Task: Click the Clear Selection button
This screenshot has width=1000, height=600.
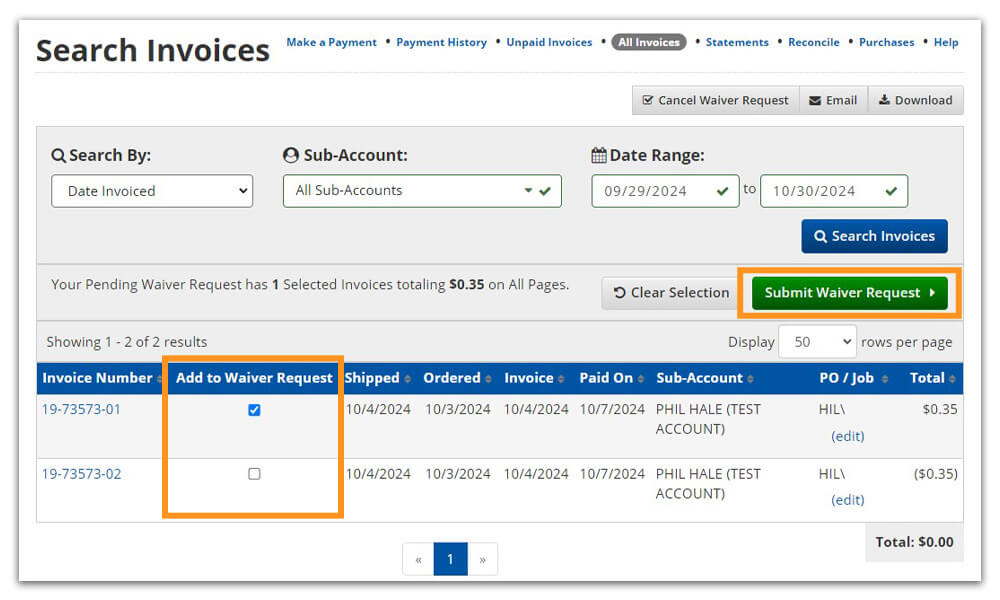Action: tap(670, 293)
